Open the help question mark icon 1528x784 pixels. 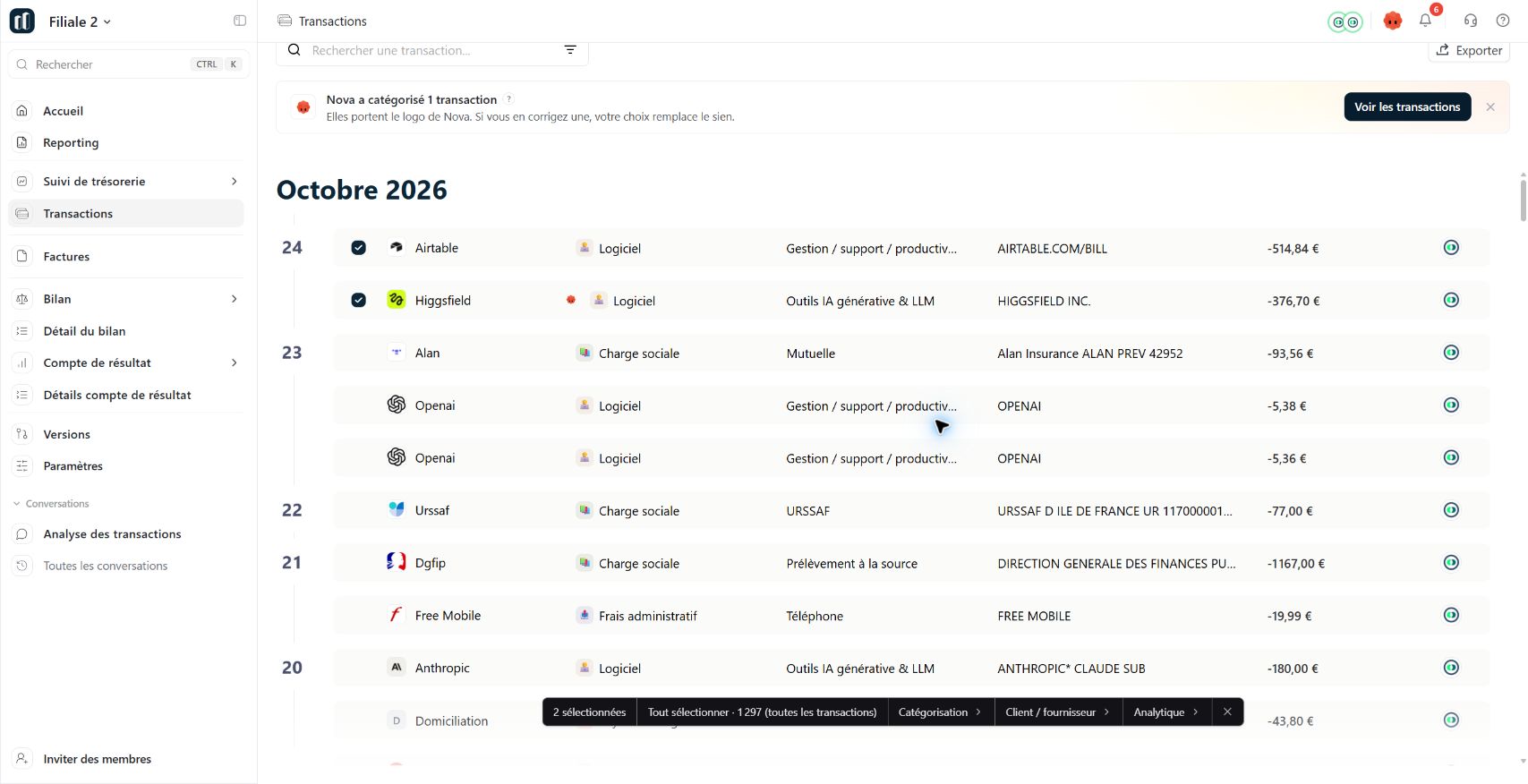(x=1503, y=21)
